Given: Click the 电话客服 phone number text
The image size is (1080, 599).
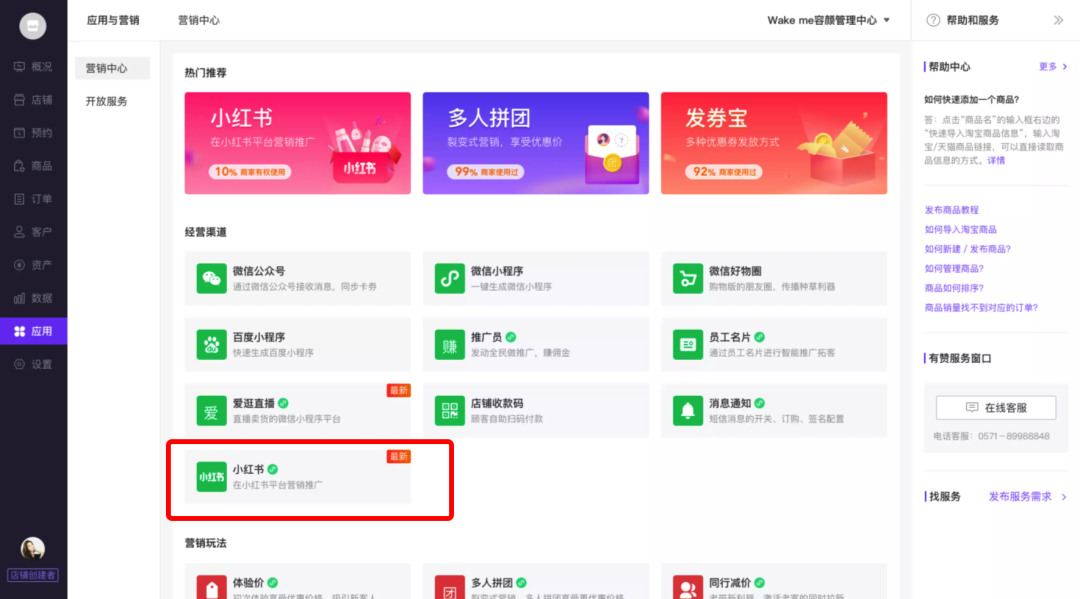Looking at the screenshot, I should [x=991, y=436].
